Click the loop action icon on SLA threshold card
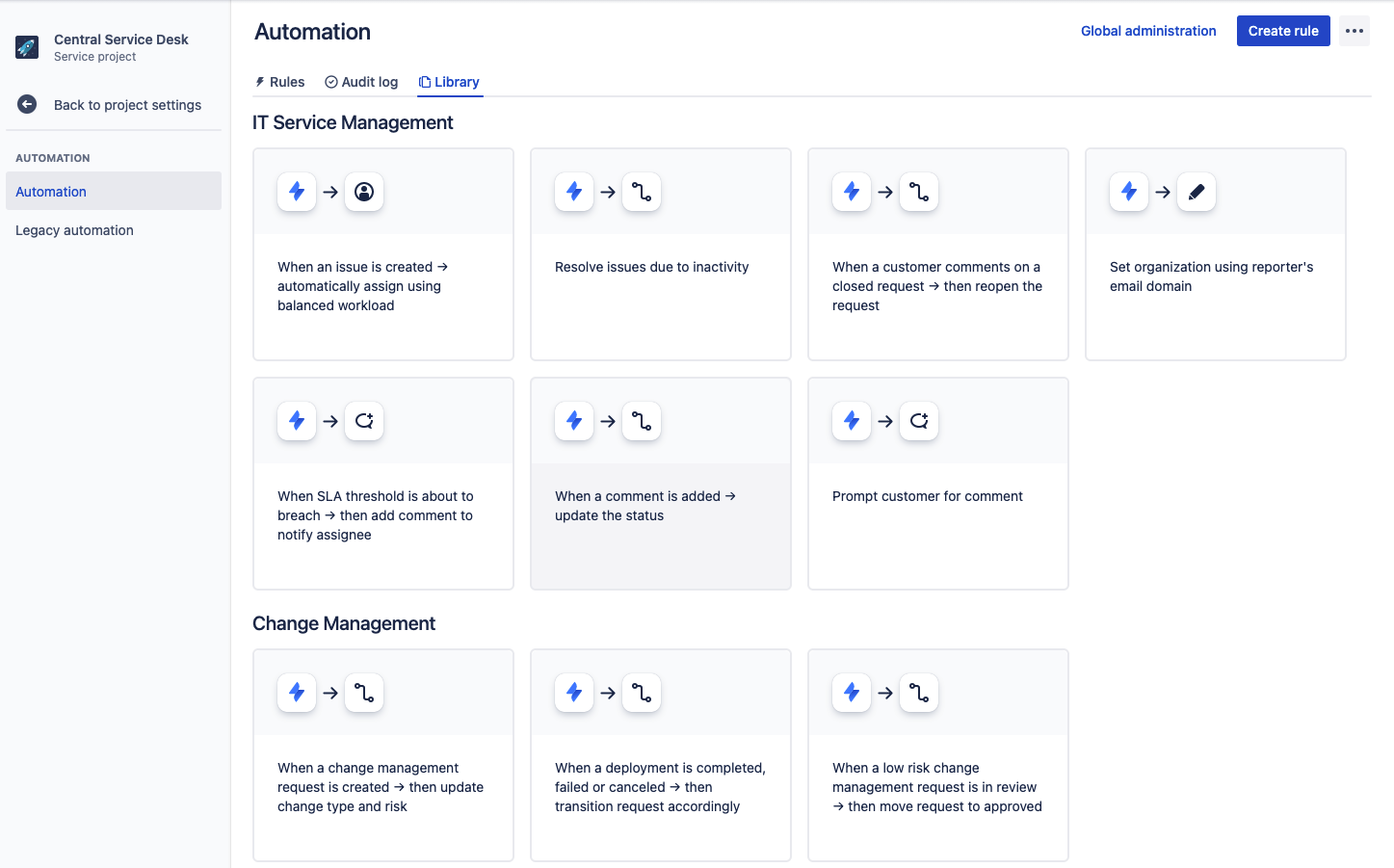 (364, 421)
